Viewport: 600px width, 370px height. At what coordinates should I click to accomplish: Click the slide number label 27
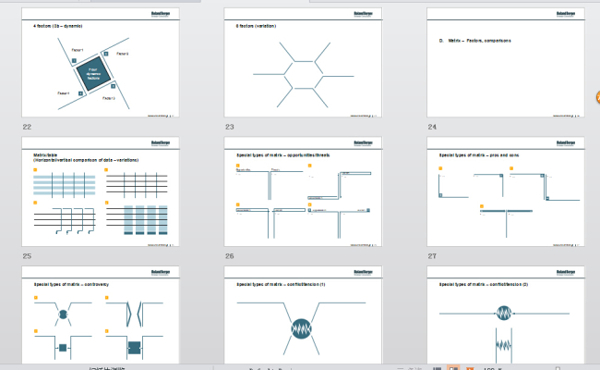click(x=432, y=256)
